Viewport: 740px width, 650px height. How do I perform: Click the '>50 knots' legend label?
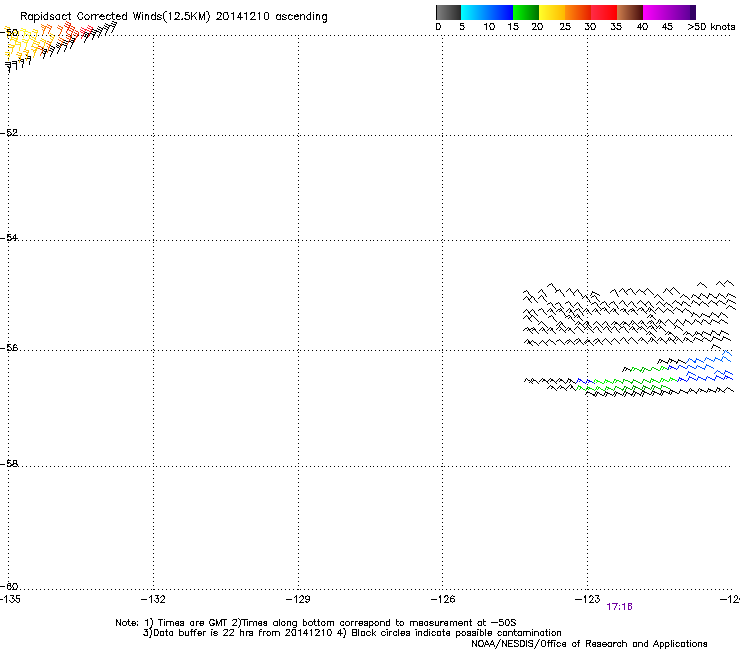tap(711, 27)
